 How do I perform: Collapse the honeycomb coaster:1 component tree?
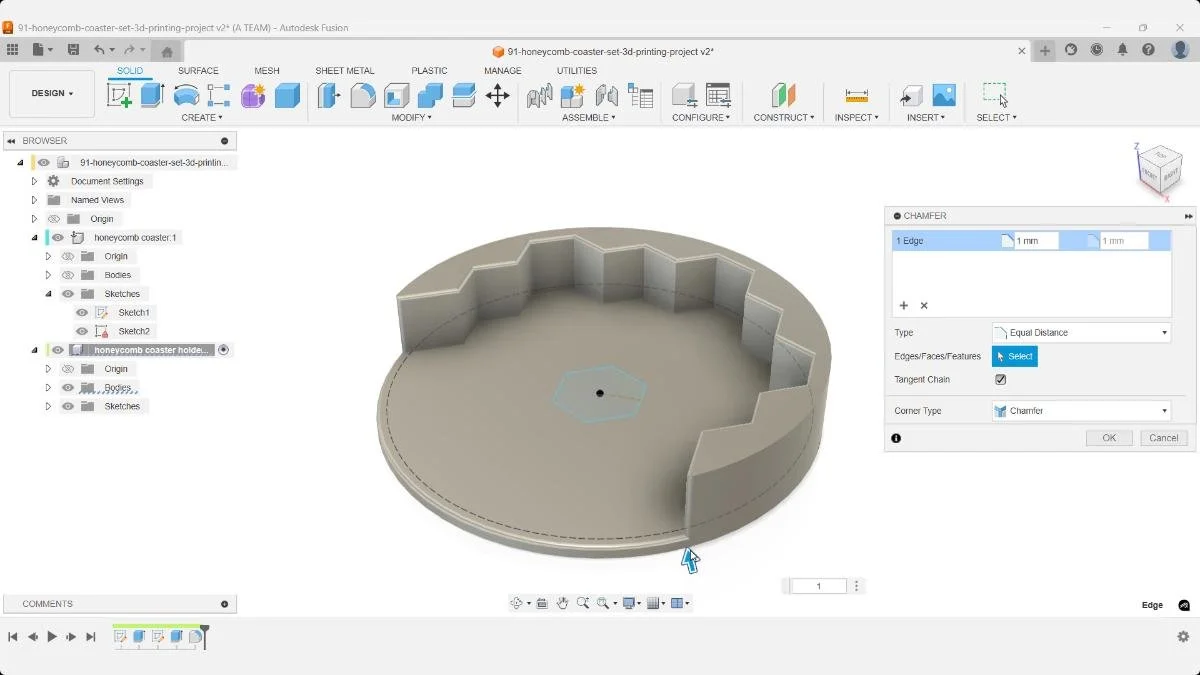[35, 238]
